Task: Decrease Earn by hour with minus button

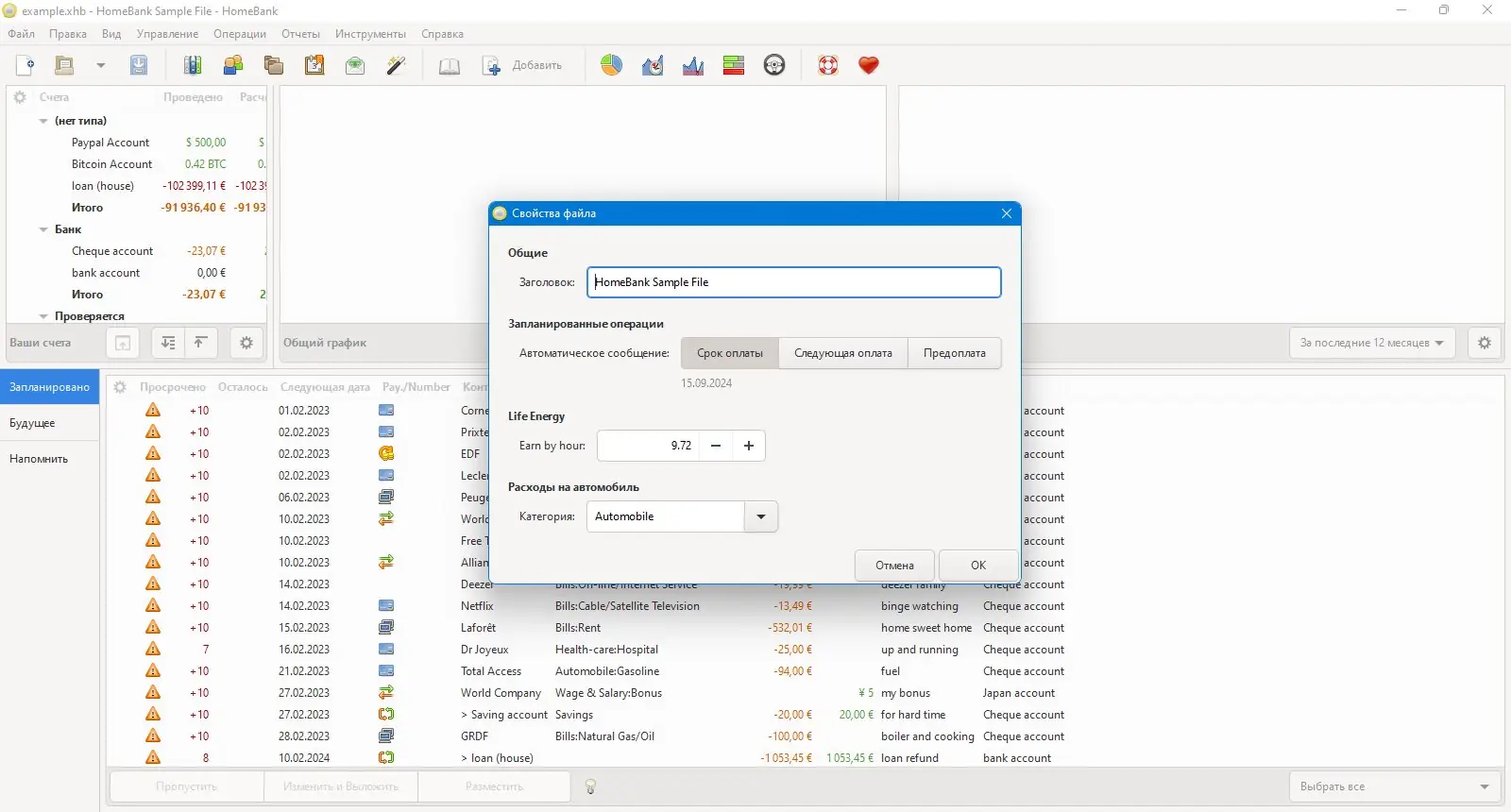Action: [x=716, y=446]
